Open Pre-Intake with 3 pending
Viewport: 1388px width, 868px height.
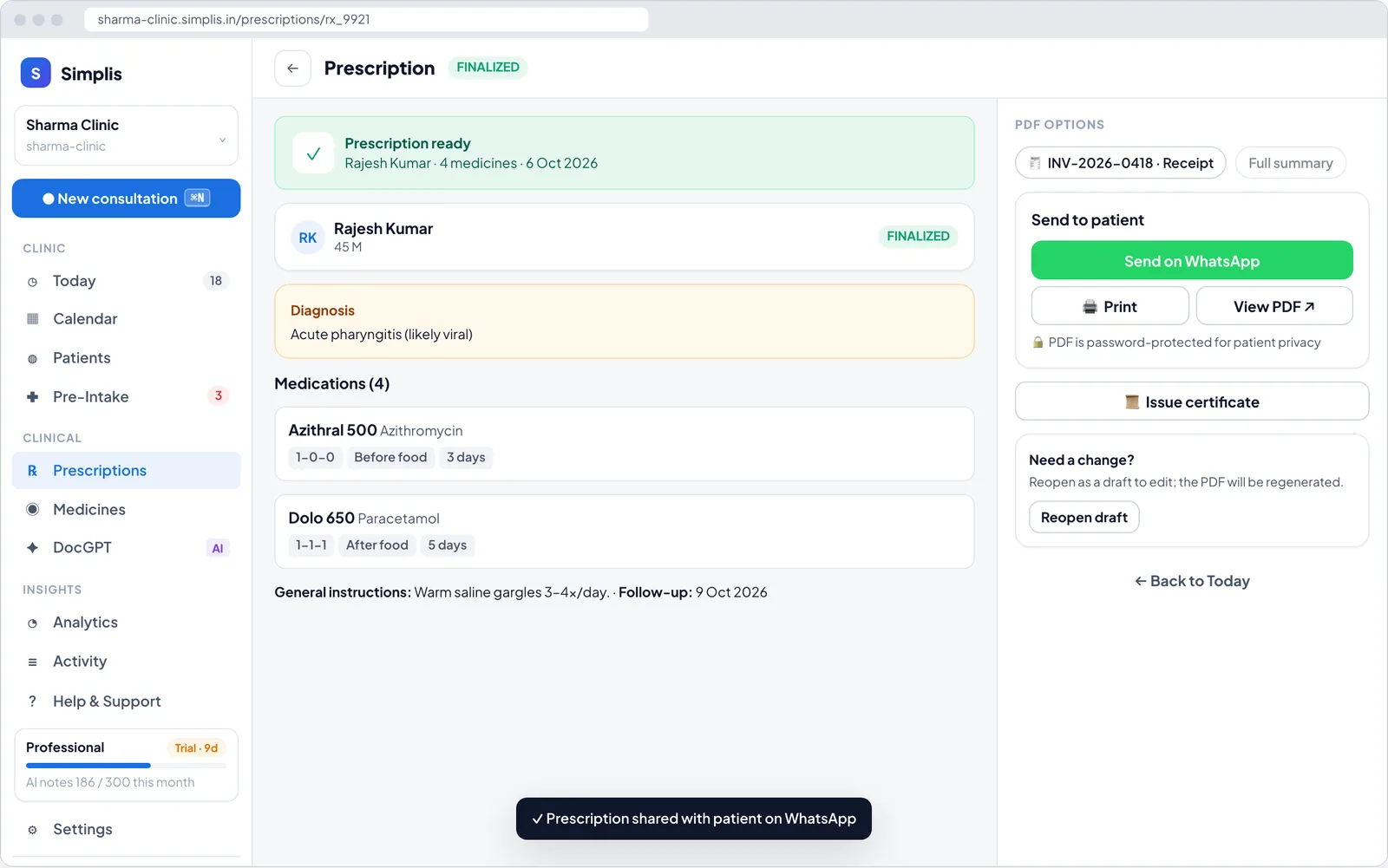tap(126, 397)
